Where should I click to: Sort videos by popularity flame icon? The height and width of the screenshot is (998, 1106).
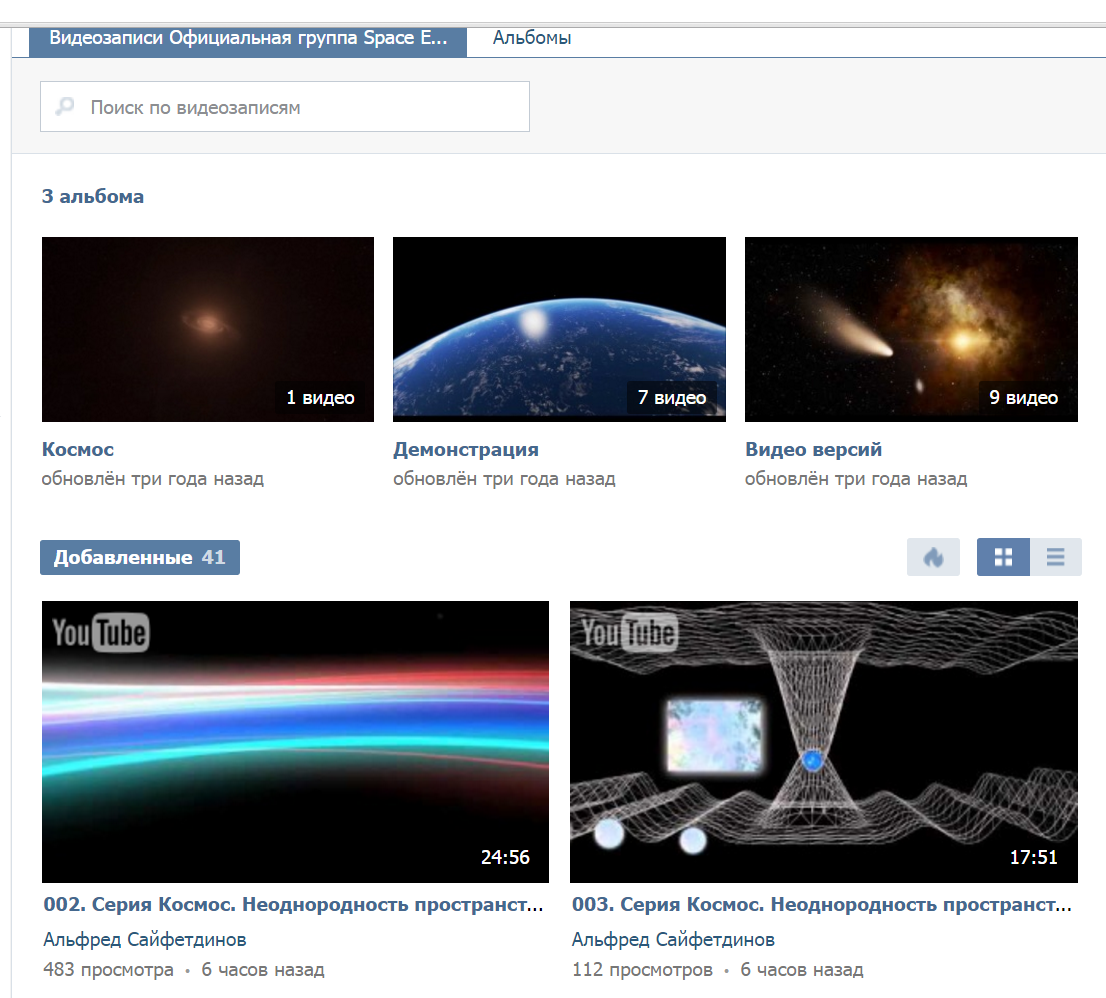(x=933, y=557)
